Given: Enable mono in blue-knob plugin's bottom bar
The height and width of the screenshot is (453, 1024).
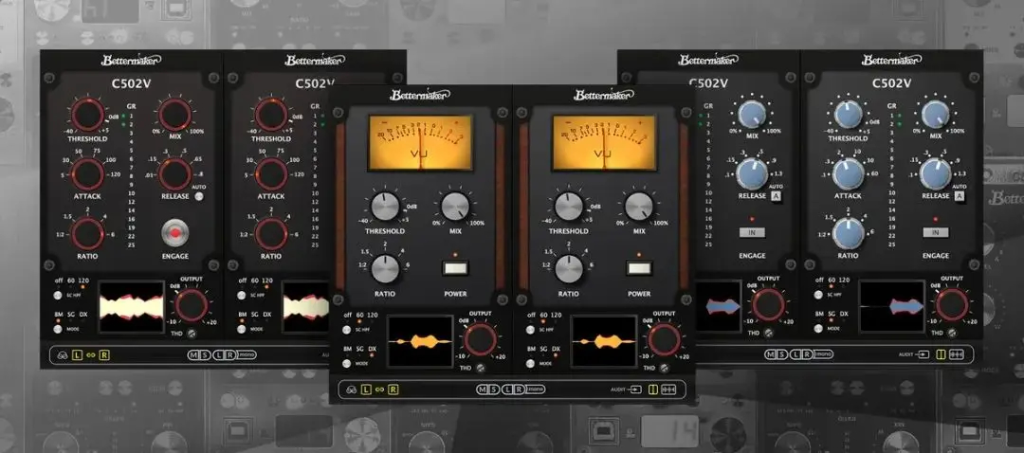Looking at the screenshot, I should [824, 354].
